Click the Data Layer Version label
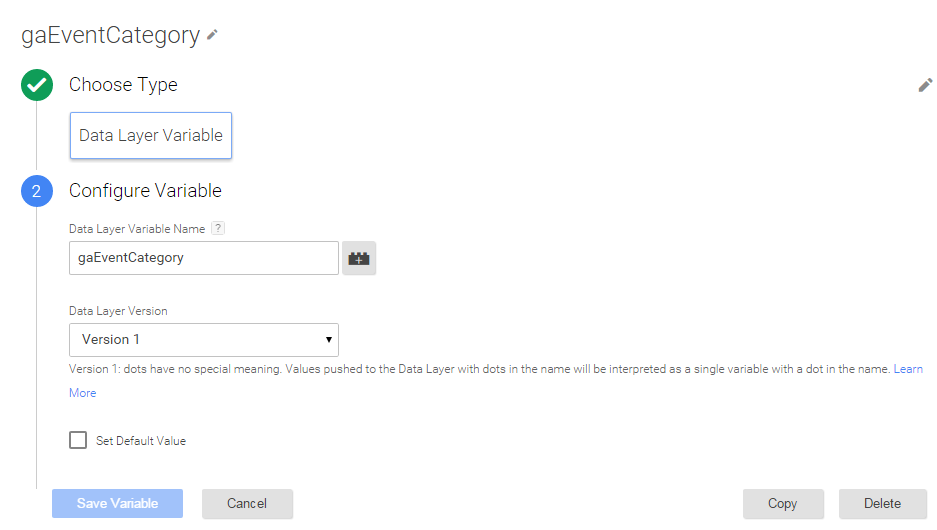This screenshot has width=937, height=530. (118, 311)
